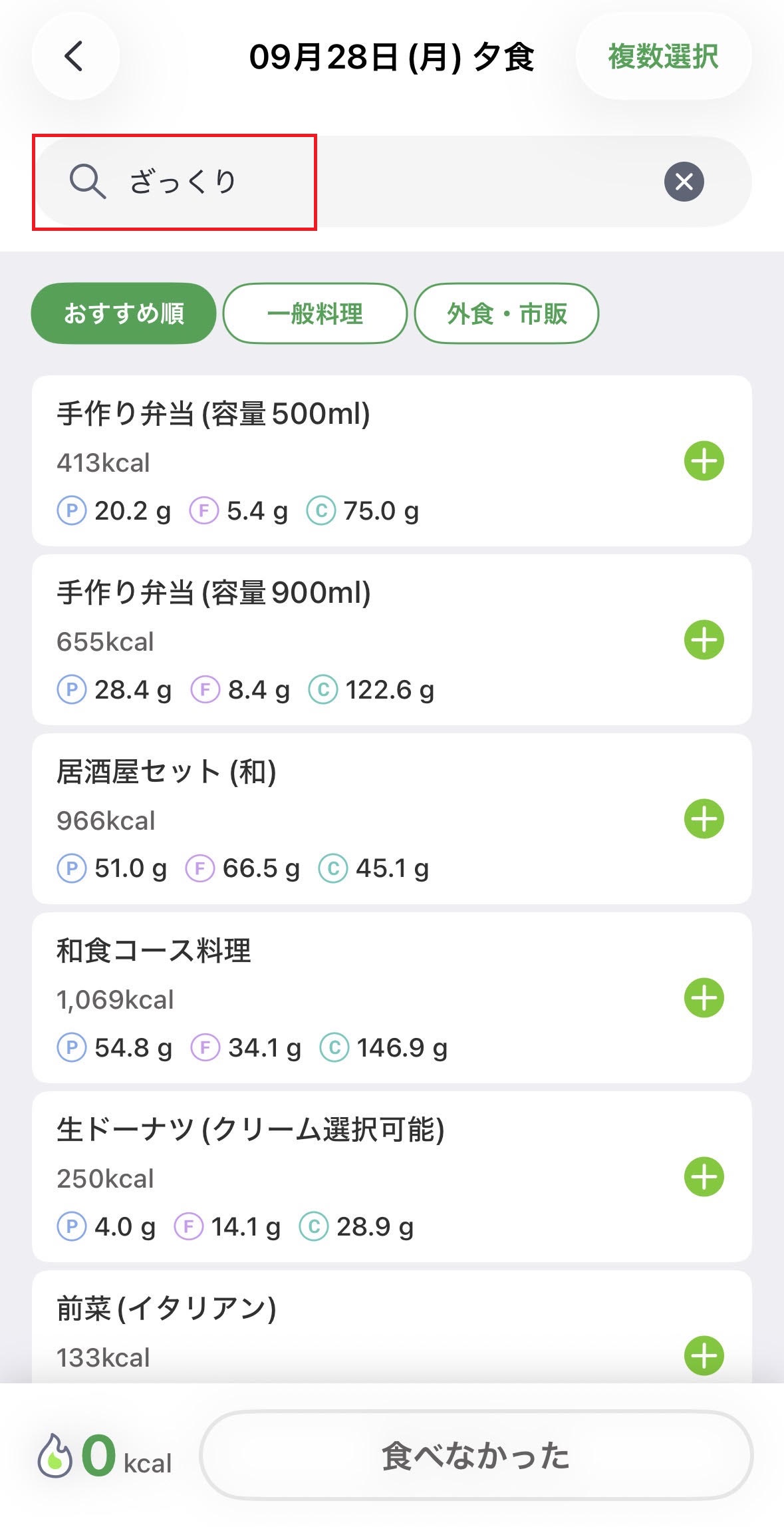
Task: Add 生ドーナツ with plus icon
Action: 704,1176
